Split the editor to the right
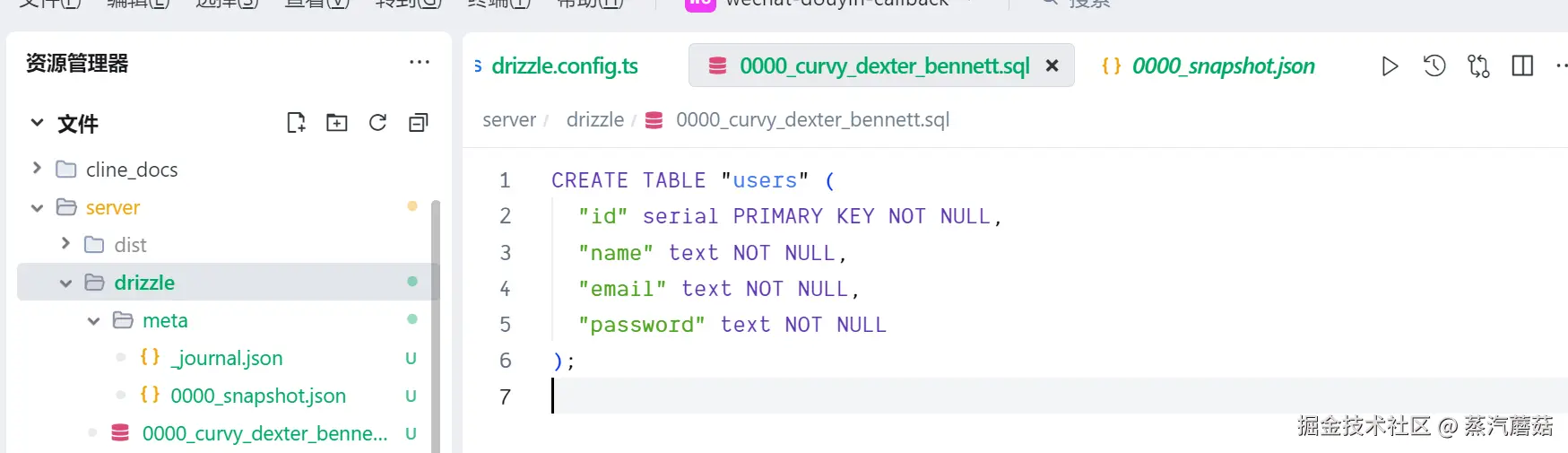1568x453 pixels. pos(1522,66)
